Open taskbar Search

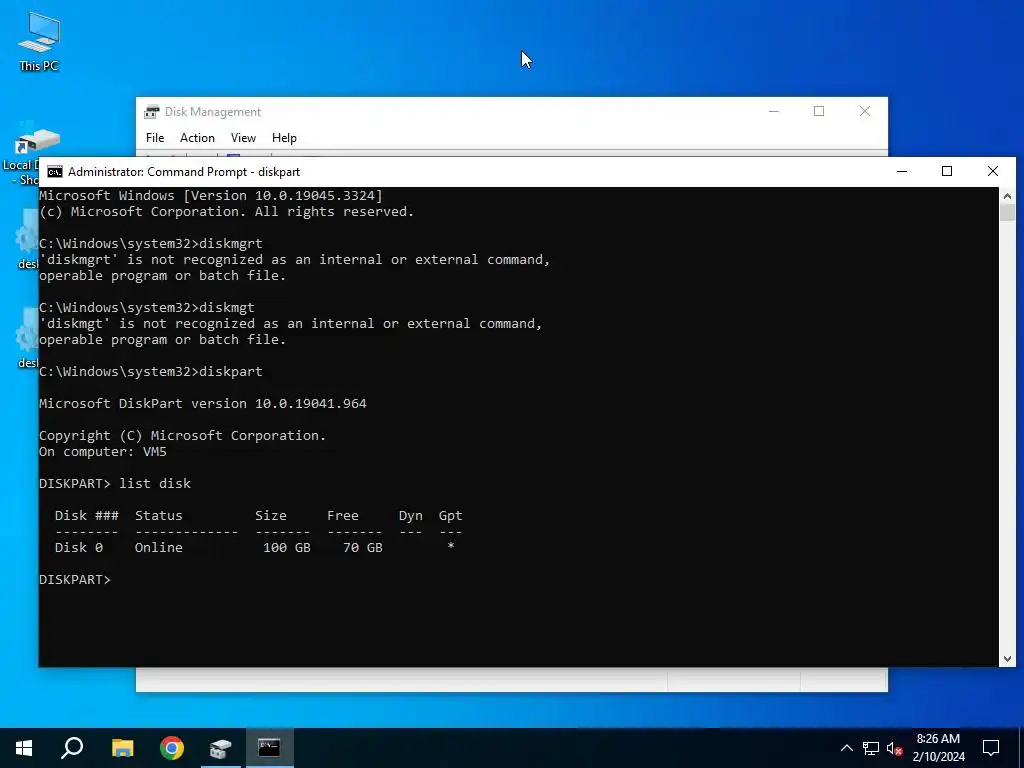pyautogui.click(x=72, y=748)
